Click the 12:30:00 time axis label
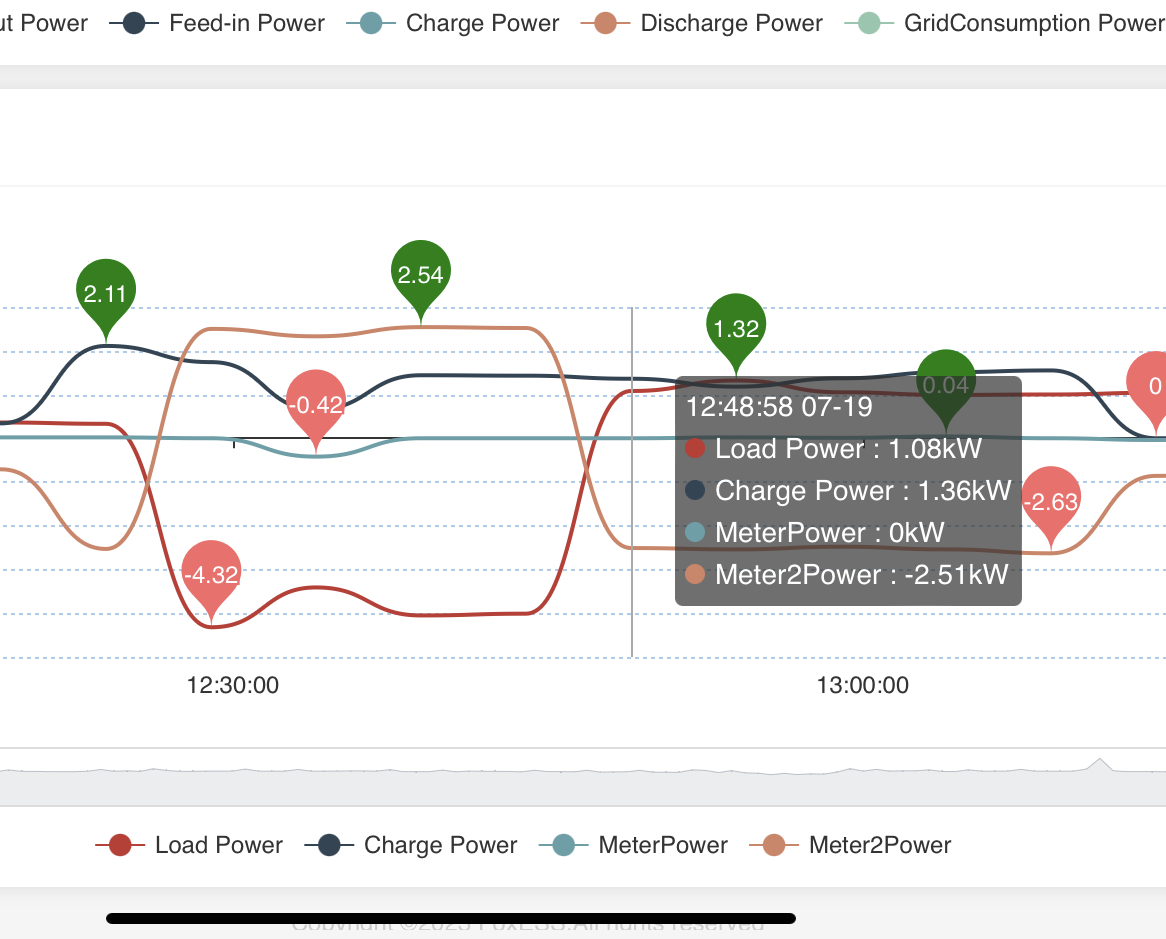This screenshot has height=939, width=1166. (x=233, y=685)
